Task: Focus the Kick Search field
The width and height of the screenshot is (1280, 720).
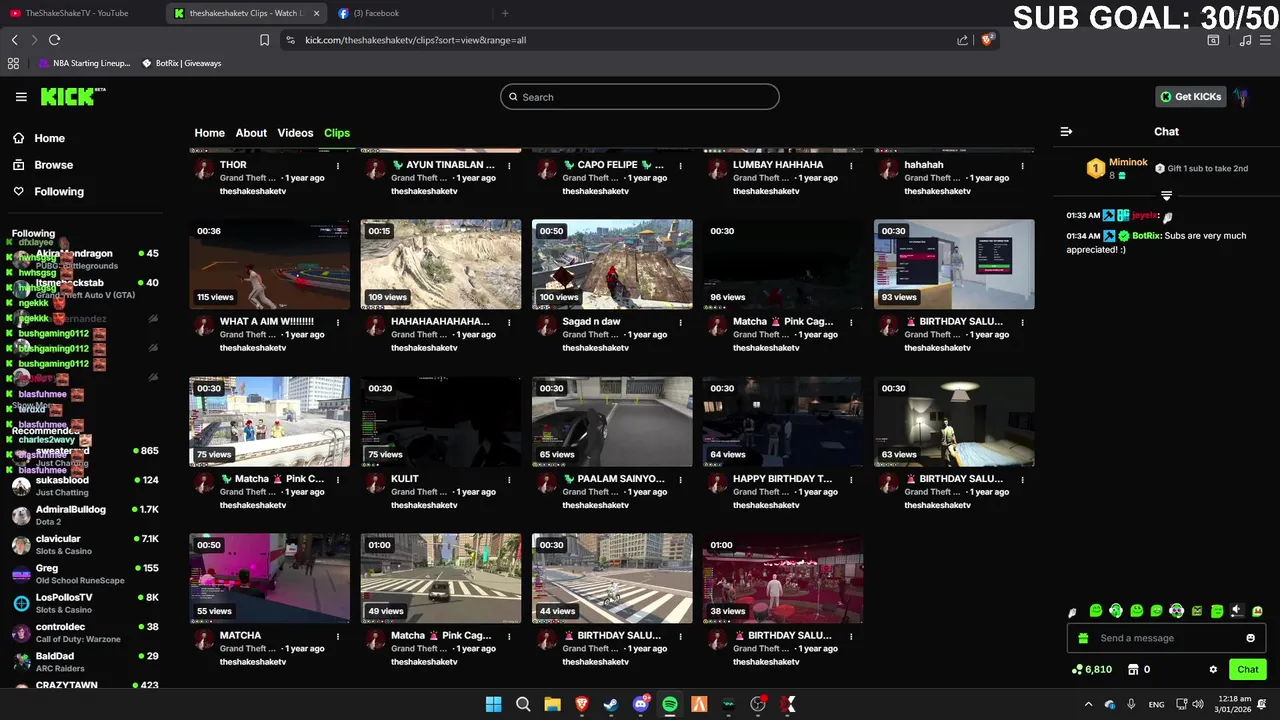Action: point(640,97)
